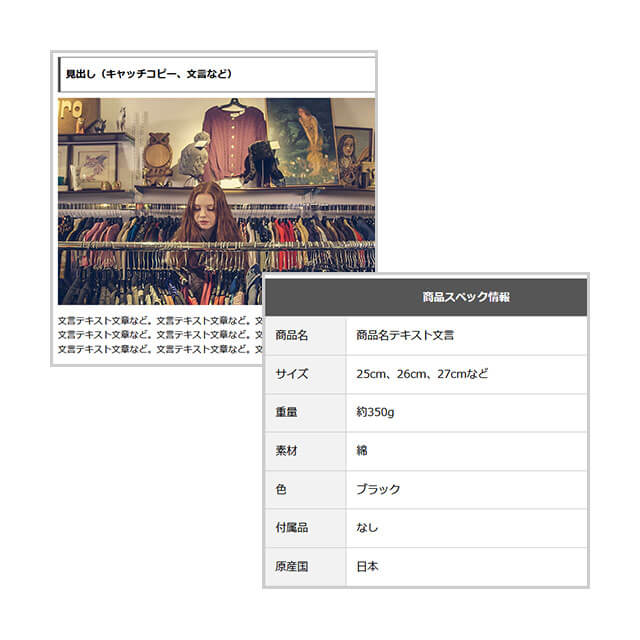Click the 日本 country of origin value
Screen dimensions: 640x640
pyautogui.click(x=367, y=566)
